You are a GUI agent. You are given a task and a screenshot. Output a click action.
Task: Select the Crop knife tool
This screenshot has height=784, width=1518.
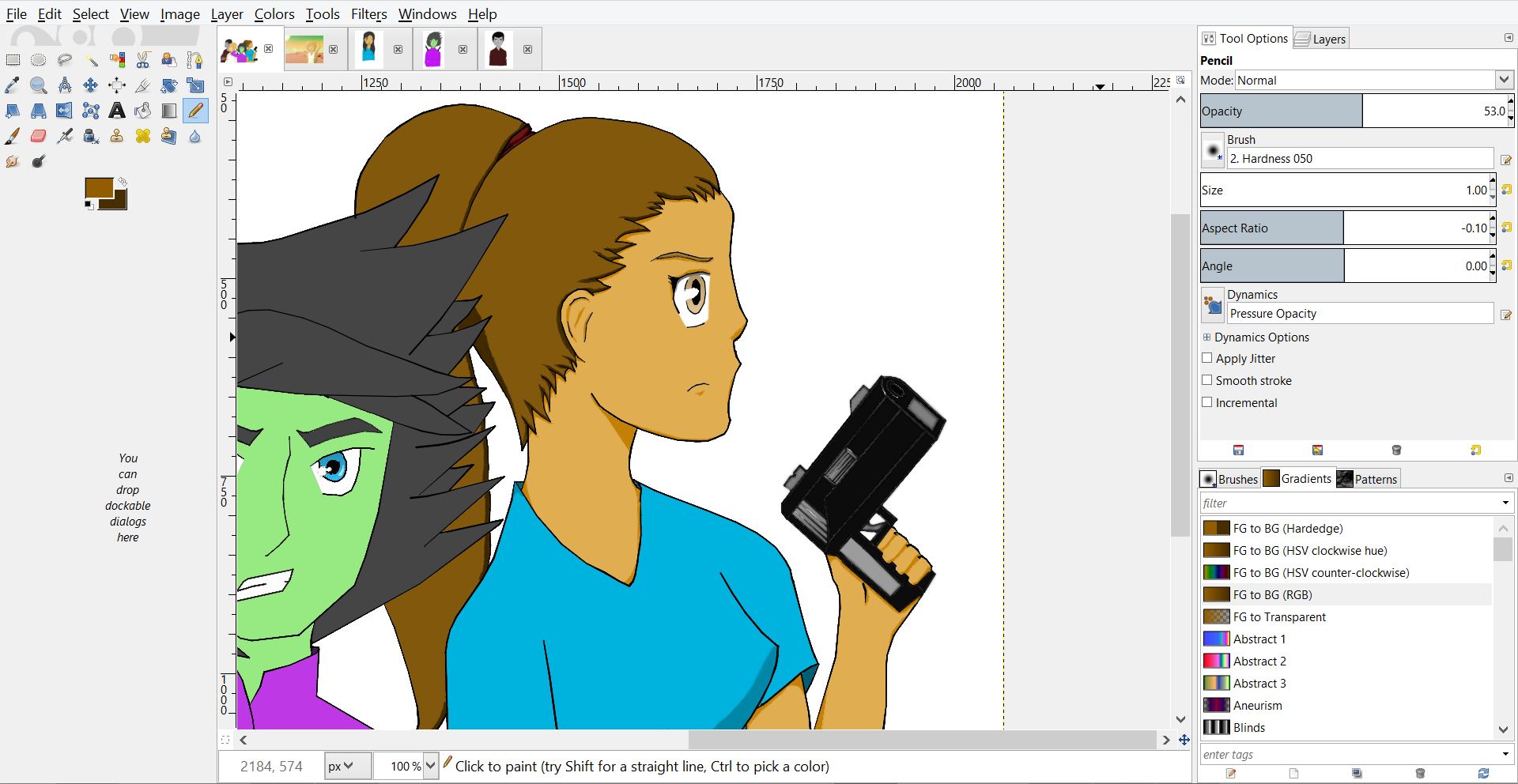143,85
